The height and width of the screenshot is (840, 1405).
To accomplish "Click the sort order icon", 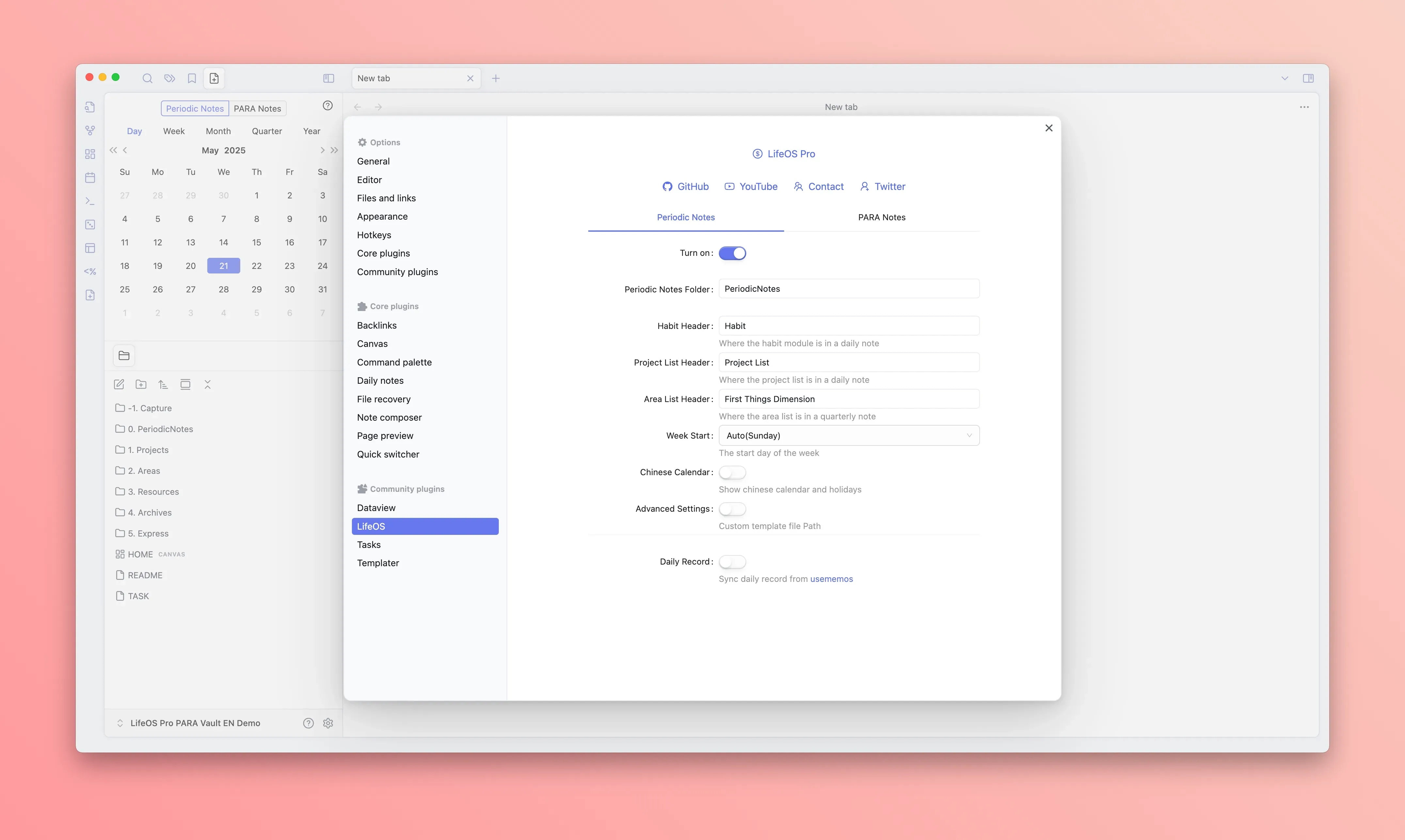I will pos(163,384).
